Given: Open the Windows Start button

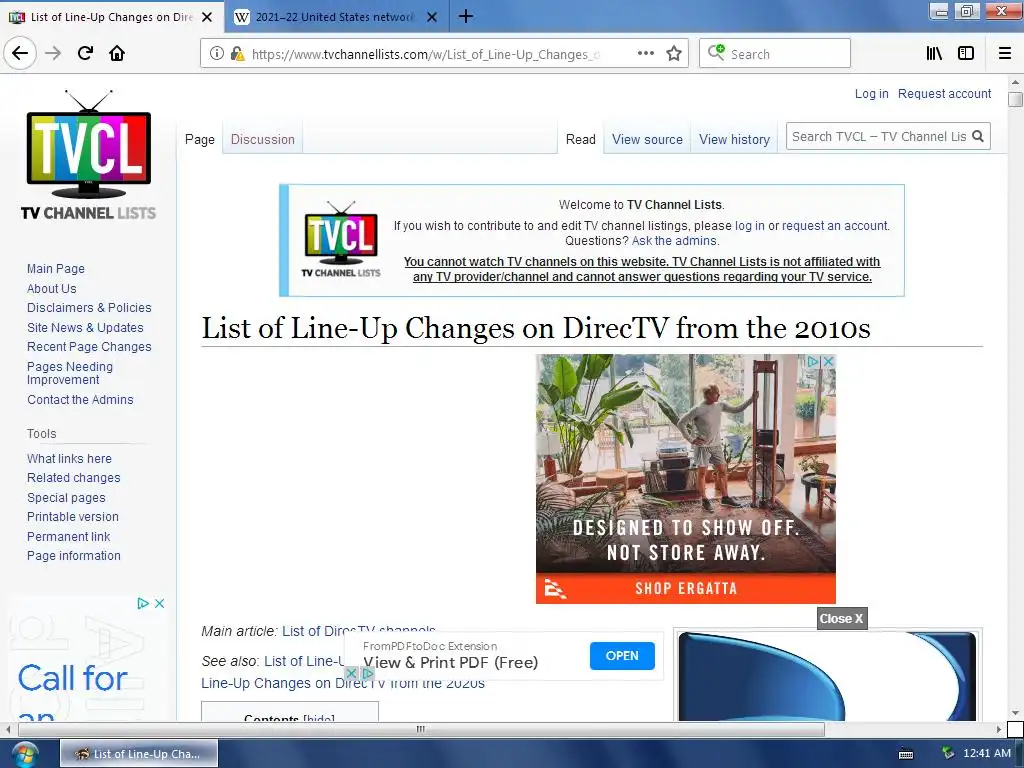Looking at the screenshot, I should coord(24,754).
